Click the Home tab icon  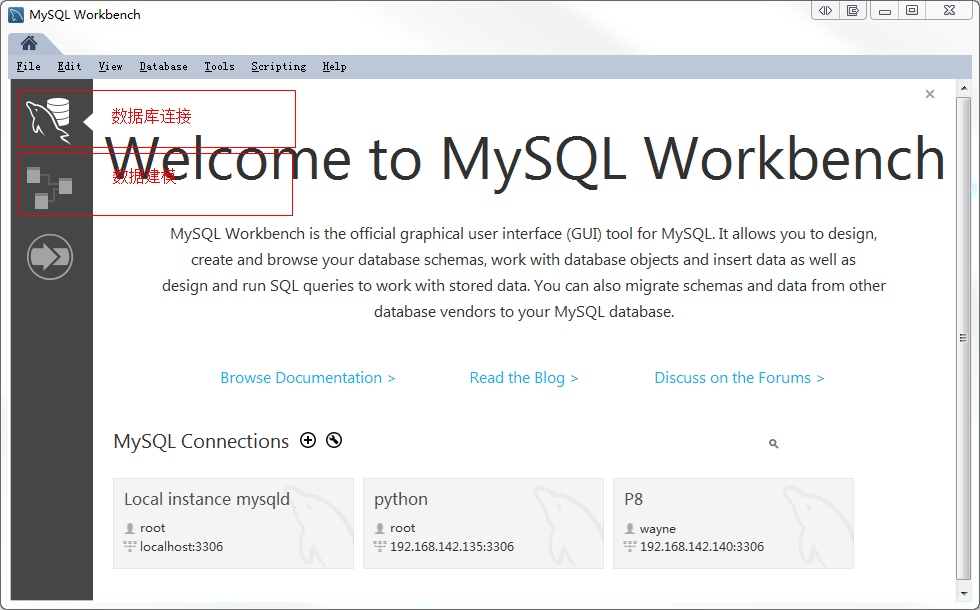point(29,43)
